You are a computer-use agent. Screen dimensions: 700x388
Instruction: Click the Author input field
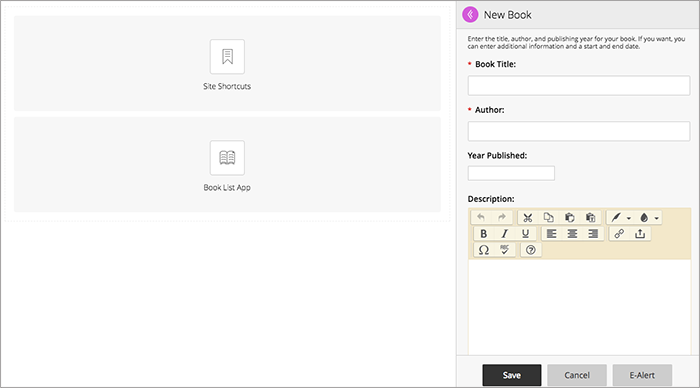tap(579, 131)
